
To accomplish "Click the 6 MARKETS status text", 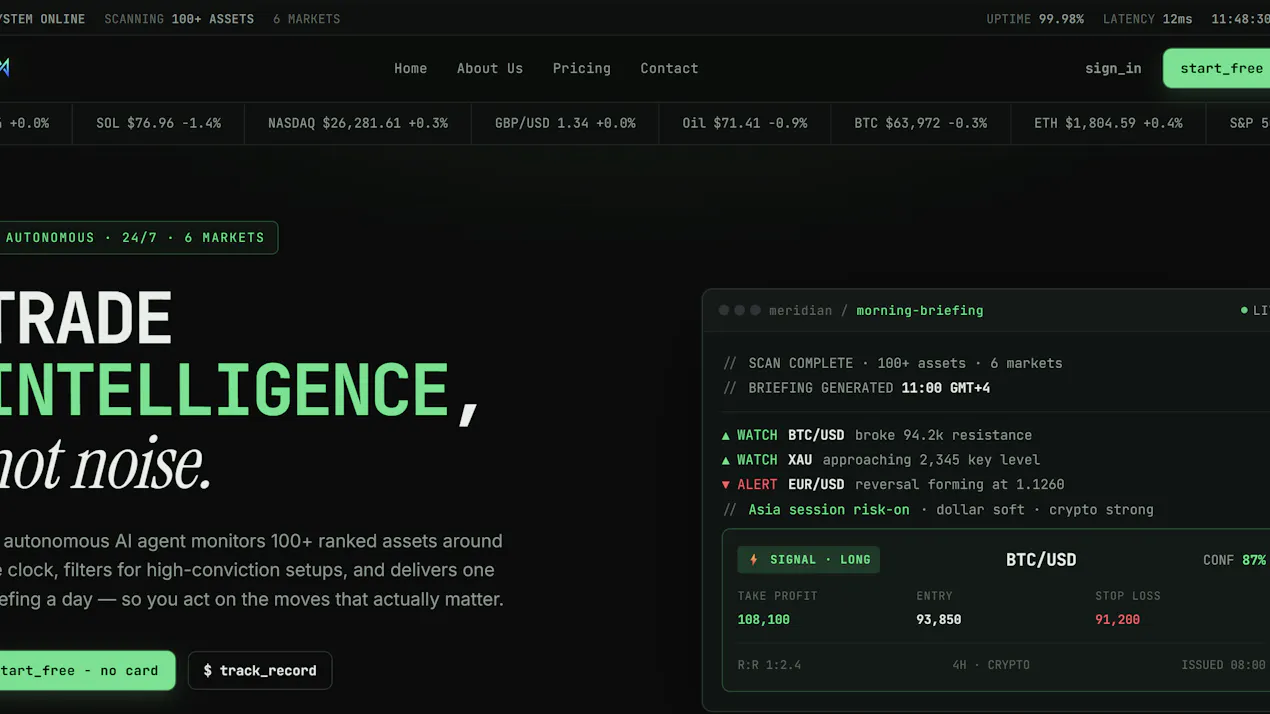I will [x=306, y=19].
